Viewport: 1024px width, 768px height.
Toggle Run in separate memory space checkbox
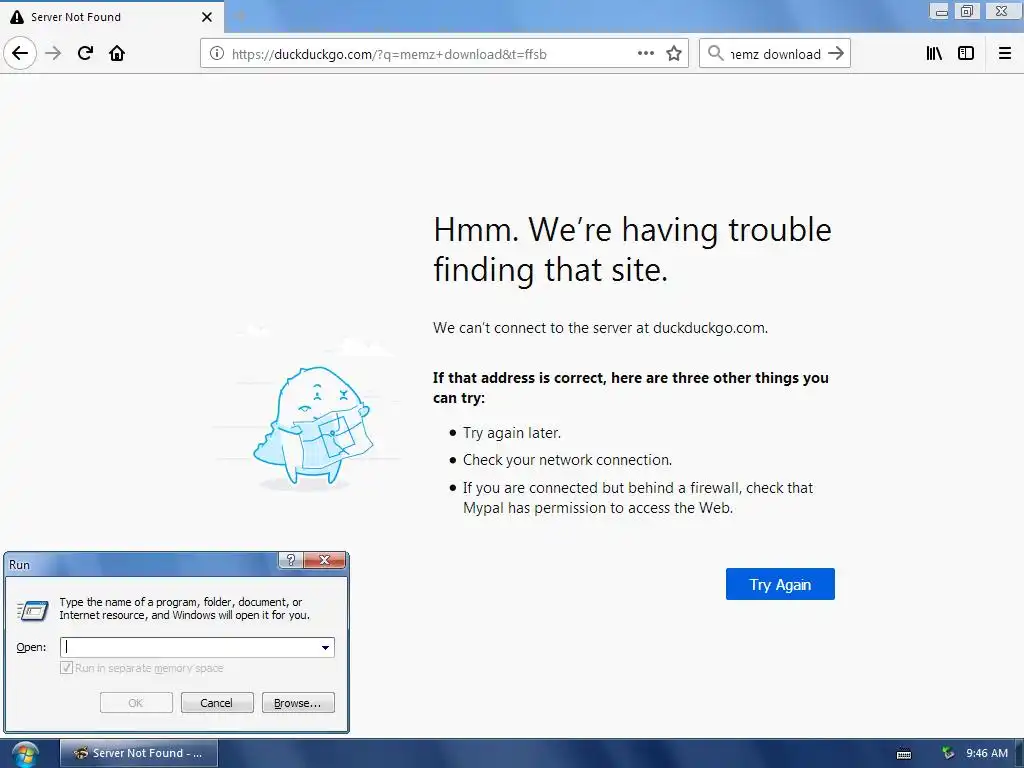(x=66, y=667)
